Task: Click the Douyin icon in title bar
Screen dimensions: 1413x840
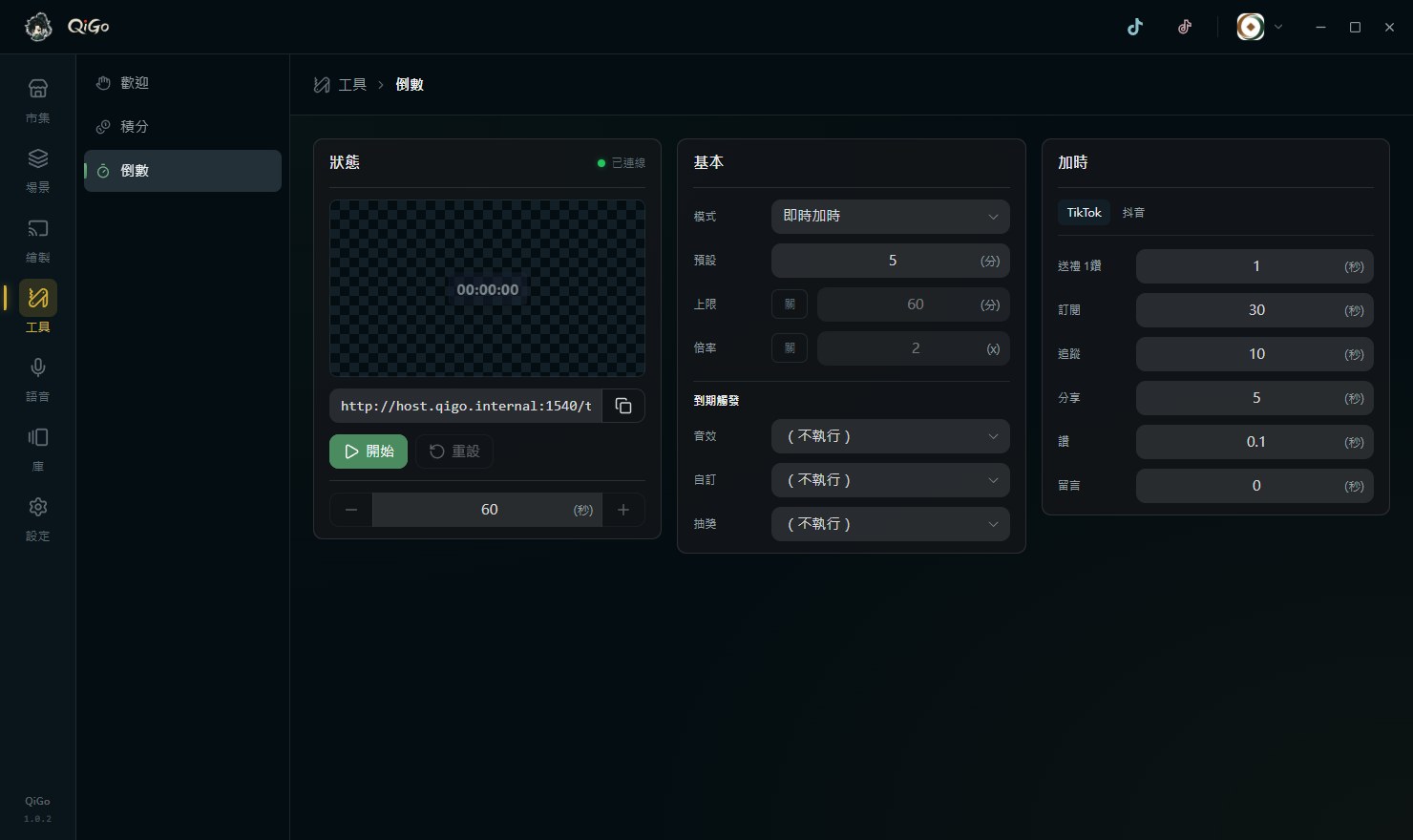Action: (1185, 27)
